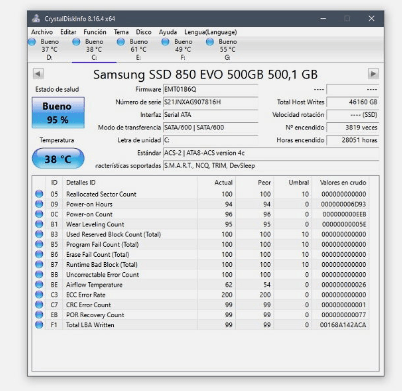Click status icon for Airflow Temperature
The width and height of the screenshot is (402, 391).
click(x=39, y=285)
